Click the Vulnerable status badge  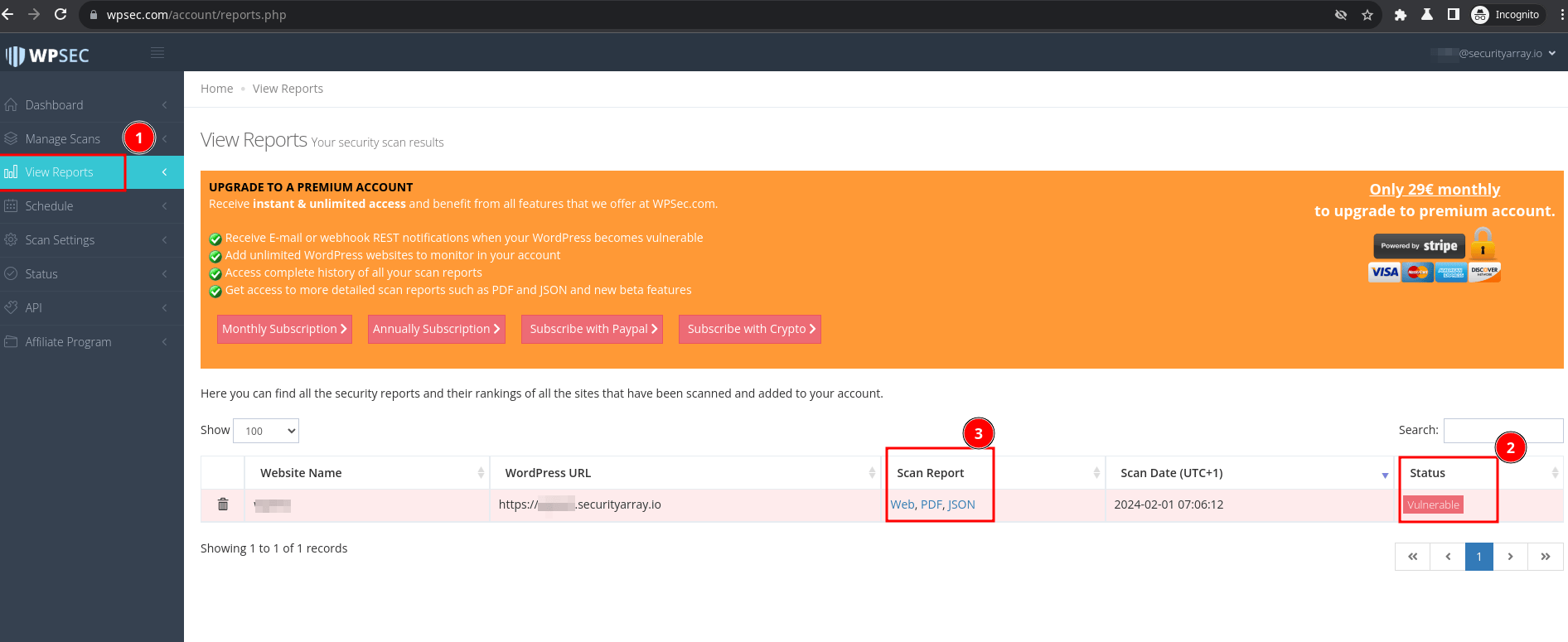[1434, 504]
